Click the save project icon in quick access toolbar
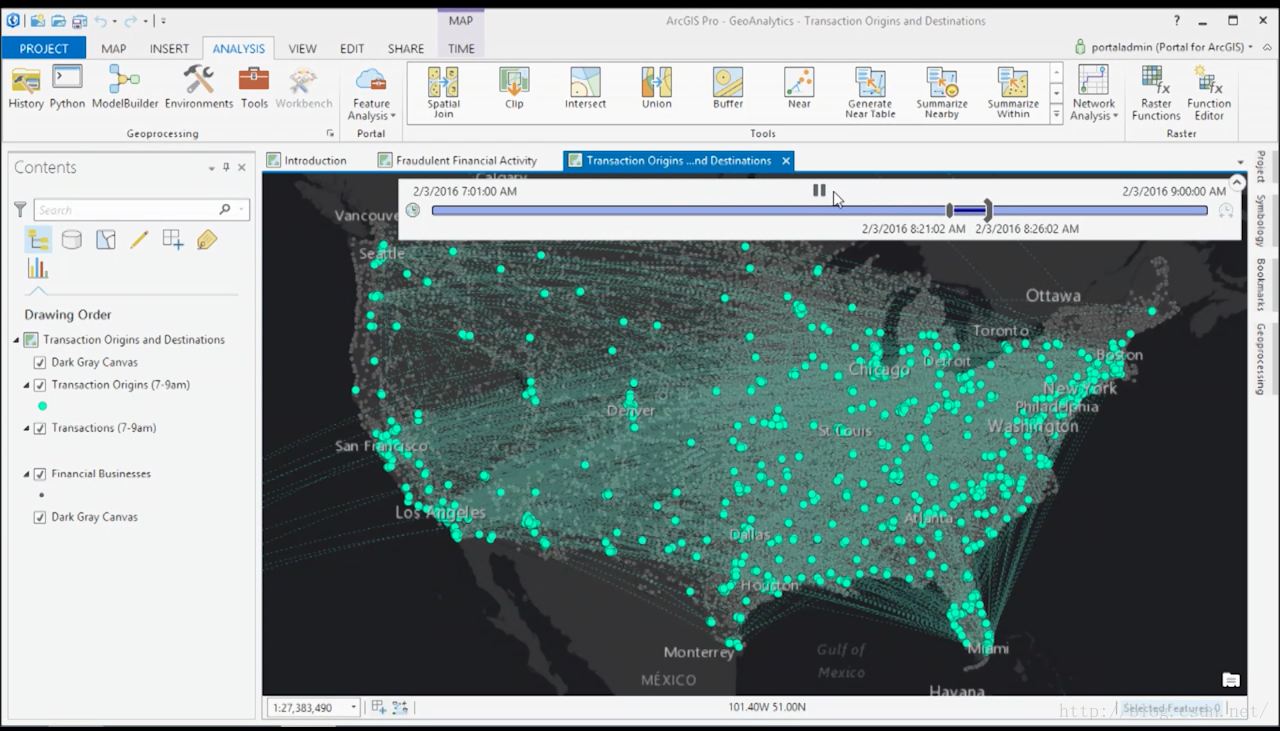The height and width of the screenshot is (731, 1280). 79,20
